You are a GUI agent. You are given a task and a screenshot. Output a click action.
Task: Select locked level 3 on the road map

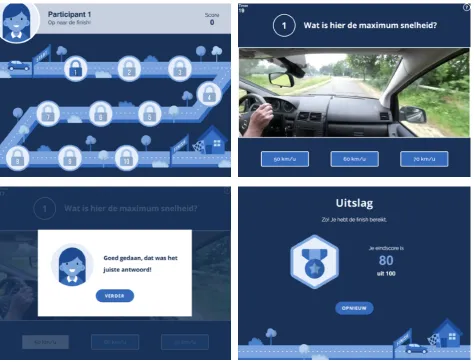coord(180,69)
